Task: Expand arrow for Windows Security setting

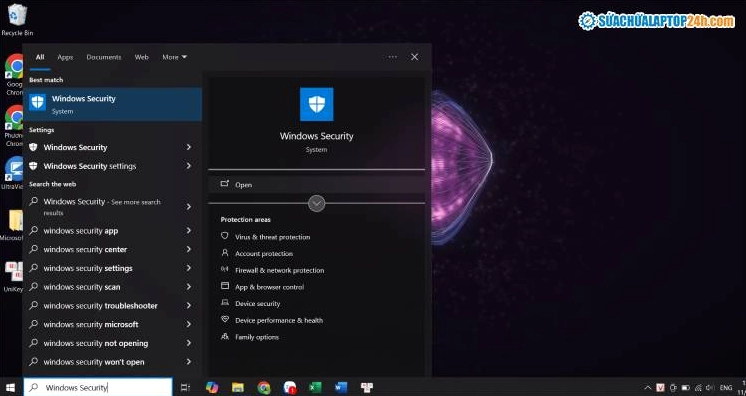Action: point(189,148)
